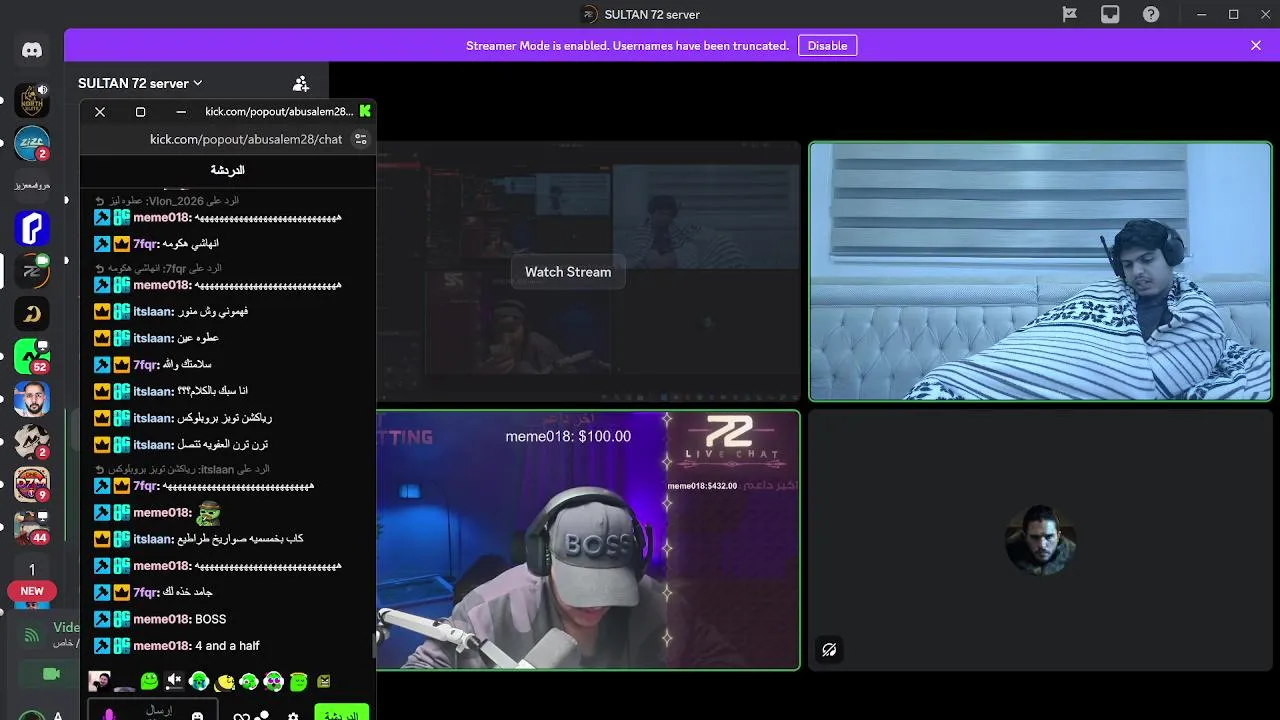The height and width of the screenshot is (720, 1280).
Task: Click the Arabic chat header title
Action: pyautogui.click(x=227, y=170)
